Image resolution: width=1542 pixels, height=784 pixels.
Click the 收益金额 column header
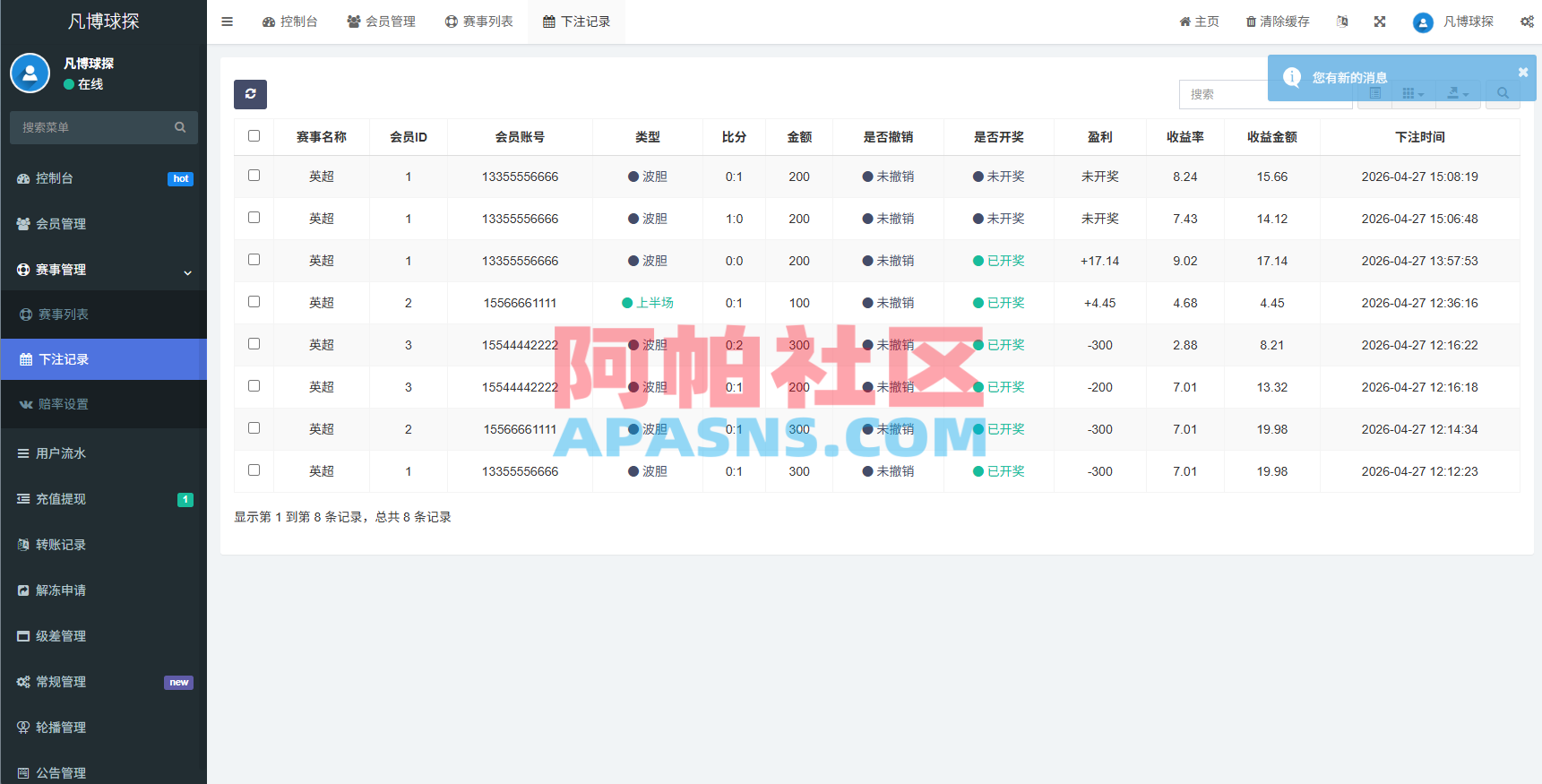tap(1271, 137)
